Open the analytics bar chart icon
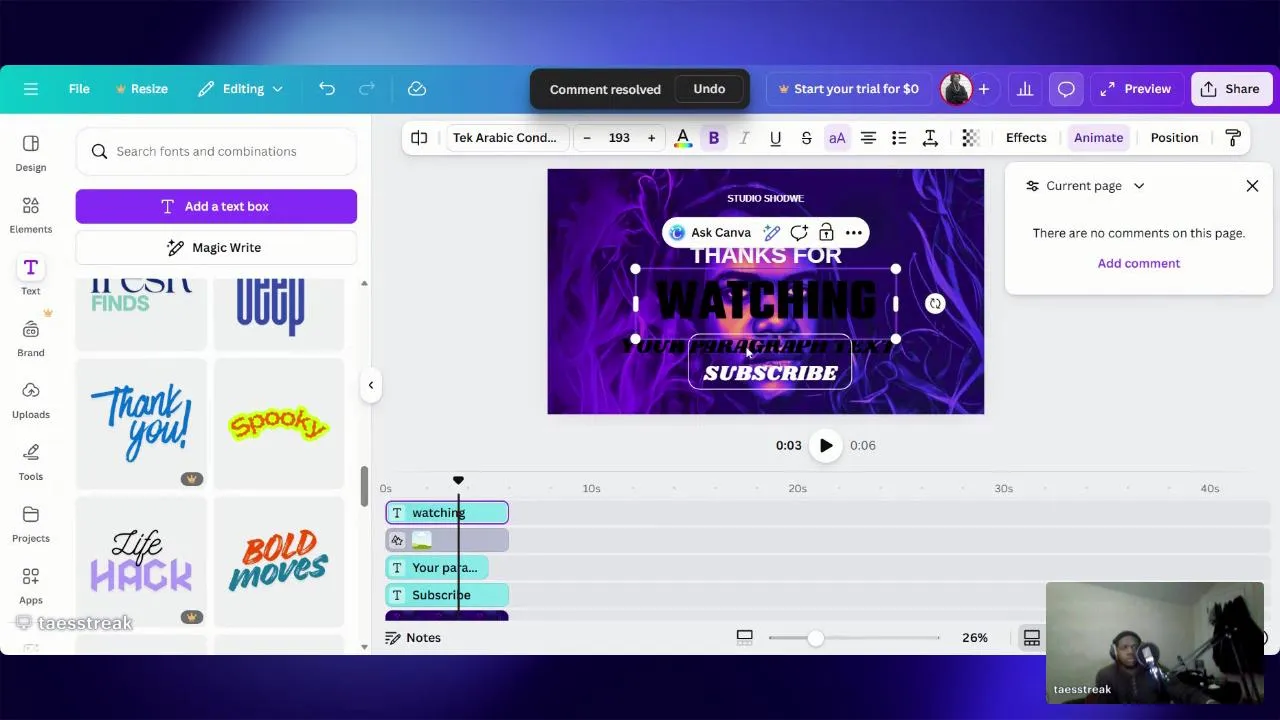1280x720 pixels. click(1025, 89)
